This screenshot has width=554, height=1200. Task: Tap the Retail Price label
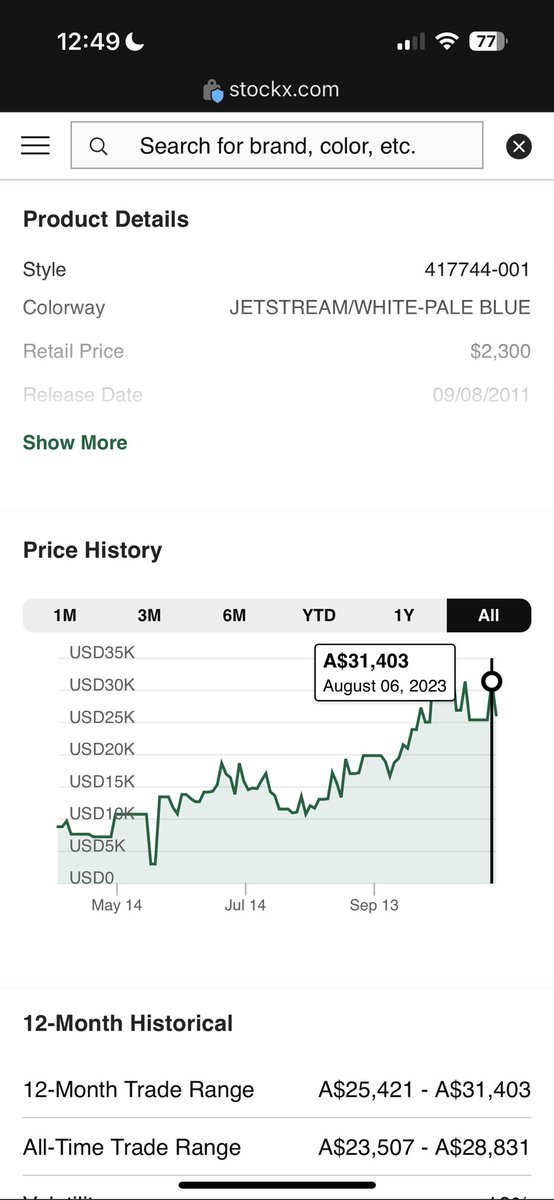[74, 351]
